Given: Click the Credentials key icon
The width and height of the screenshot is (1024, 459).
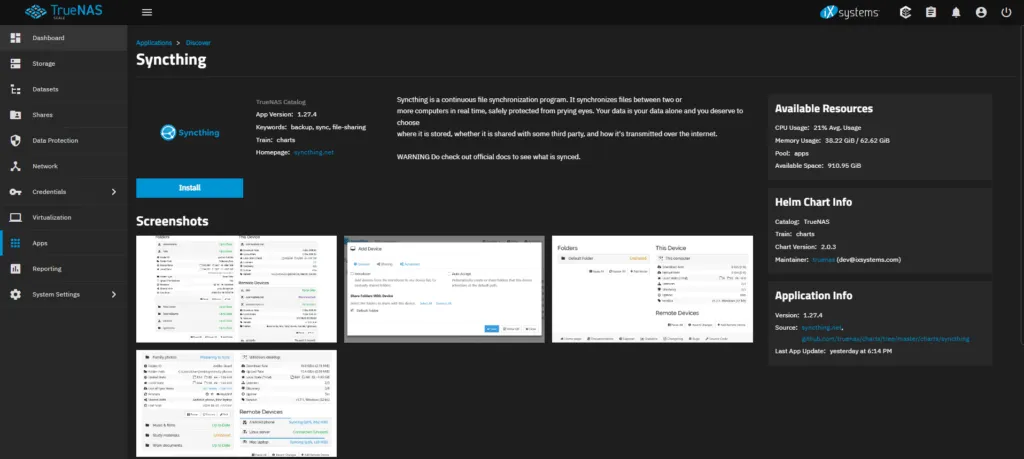Looking at the screenshot, I should tap(16, 192).
